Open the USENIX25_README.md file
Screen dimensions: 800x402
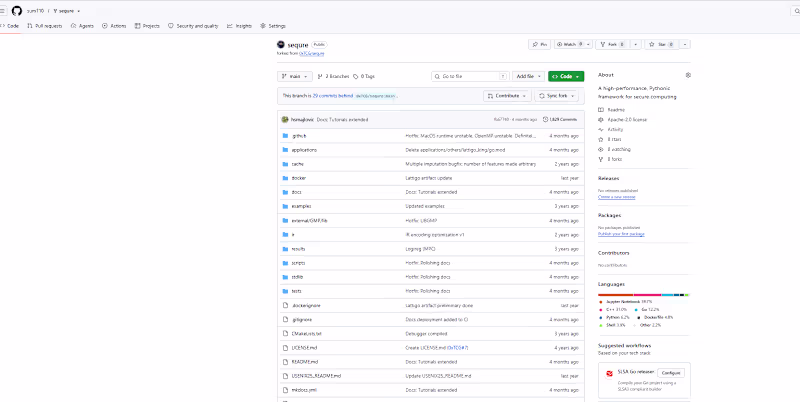pos(316,376)
